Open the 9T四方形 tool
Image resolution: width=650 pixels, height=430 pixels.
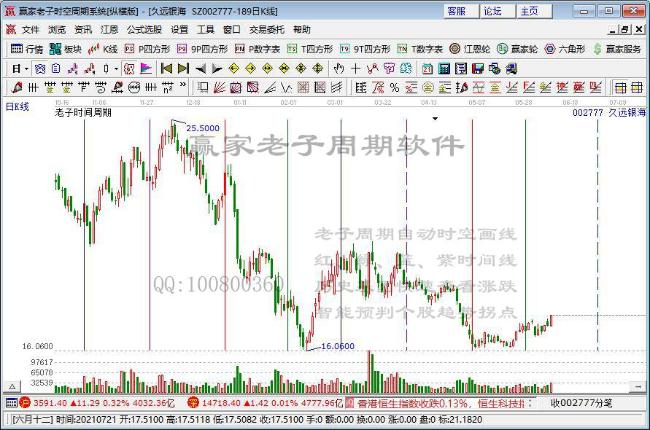tap(365, 49)
